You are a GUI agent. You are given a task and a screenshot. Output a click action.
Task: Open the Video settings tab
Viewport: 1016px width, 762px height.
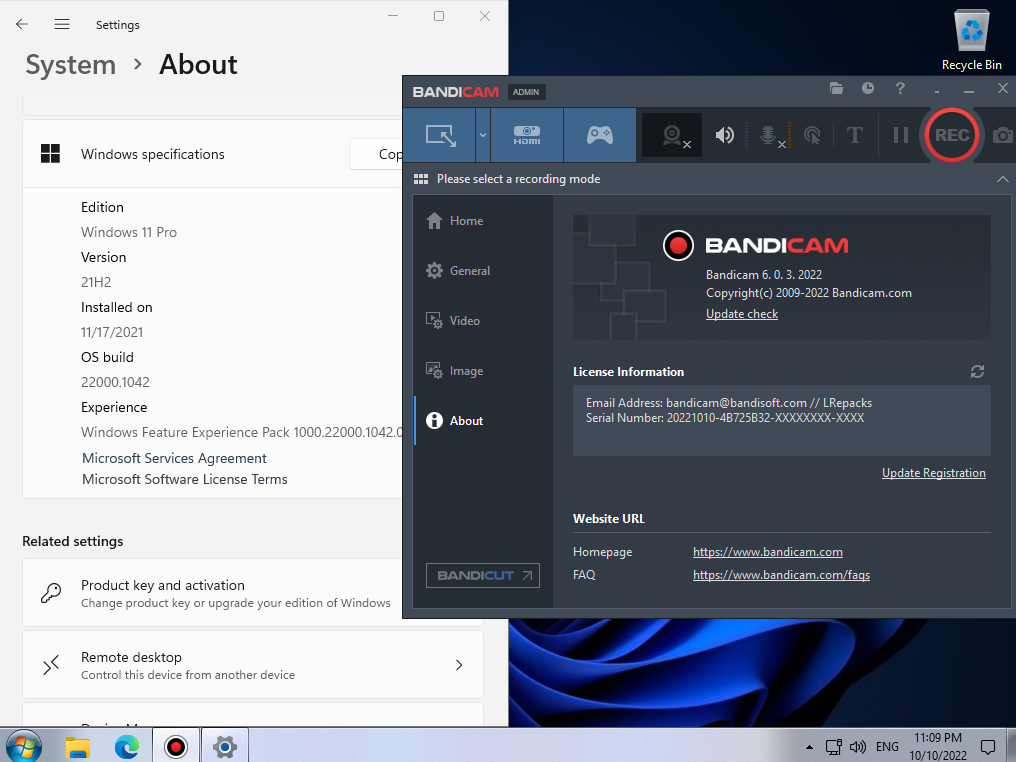pos(482,321)
